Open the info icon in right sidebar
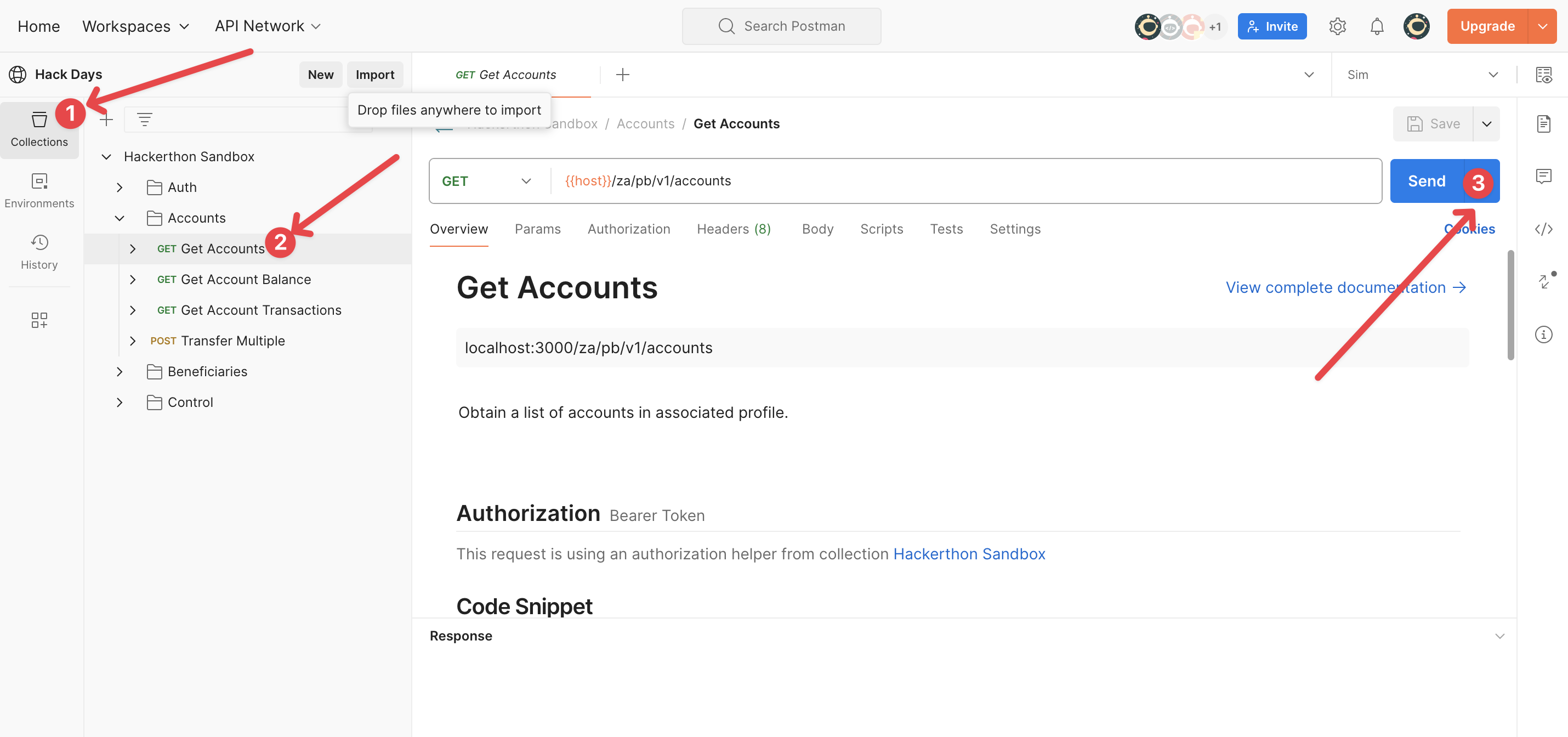Image resolution: width=1568 pixels, height=737 pixels. pyautogui.click(x=1543, y=334)
